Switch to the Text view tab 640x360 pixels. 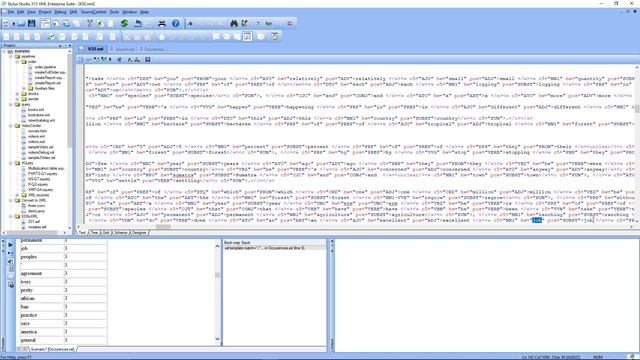(82, 232)
